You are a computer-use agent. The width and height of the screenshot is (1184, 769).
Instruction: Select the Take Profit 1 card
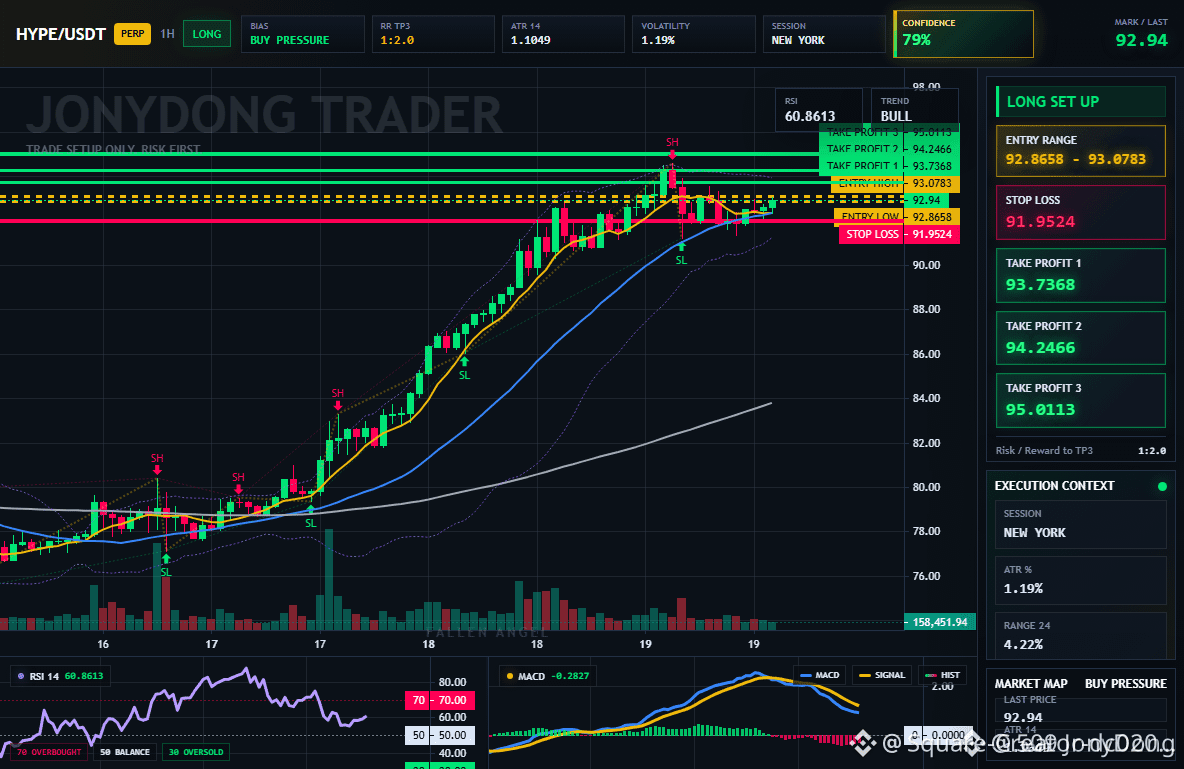tap(1081, 275)
